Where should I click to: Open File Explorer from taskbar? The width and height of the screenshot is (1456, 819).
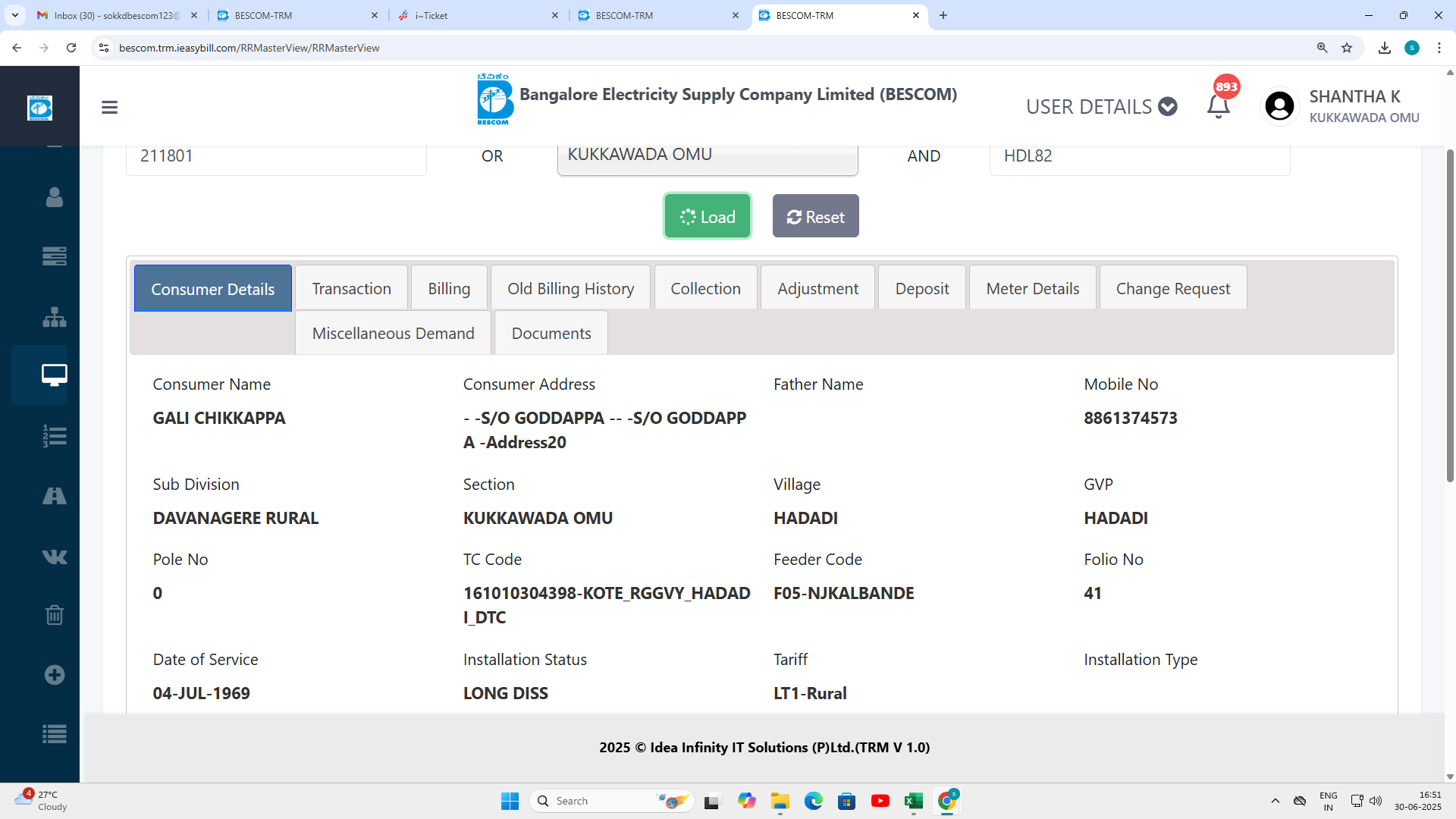click(780, 801)
